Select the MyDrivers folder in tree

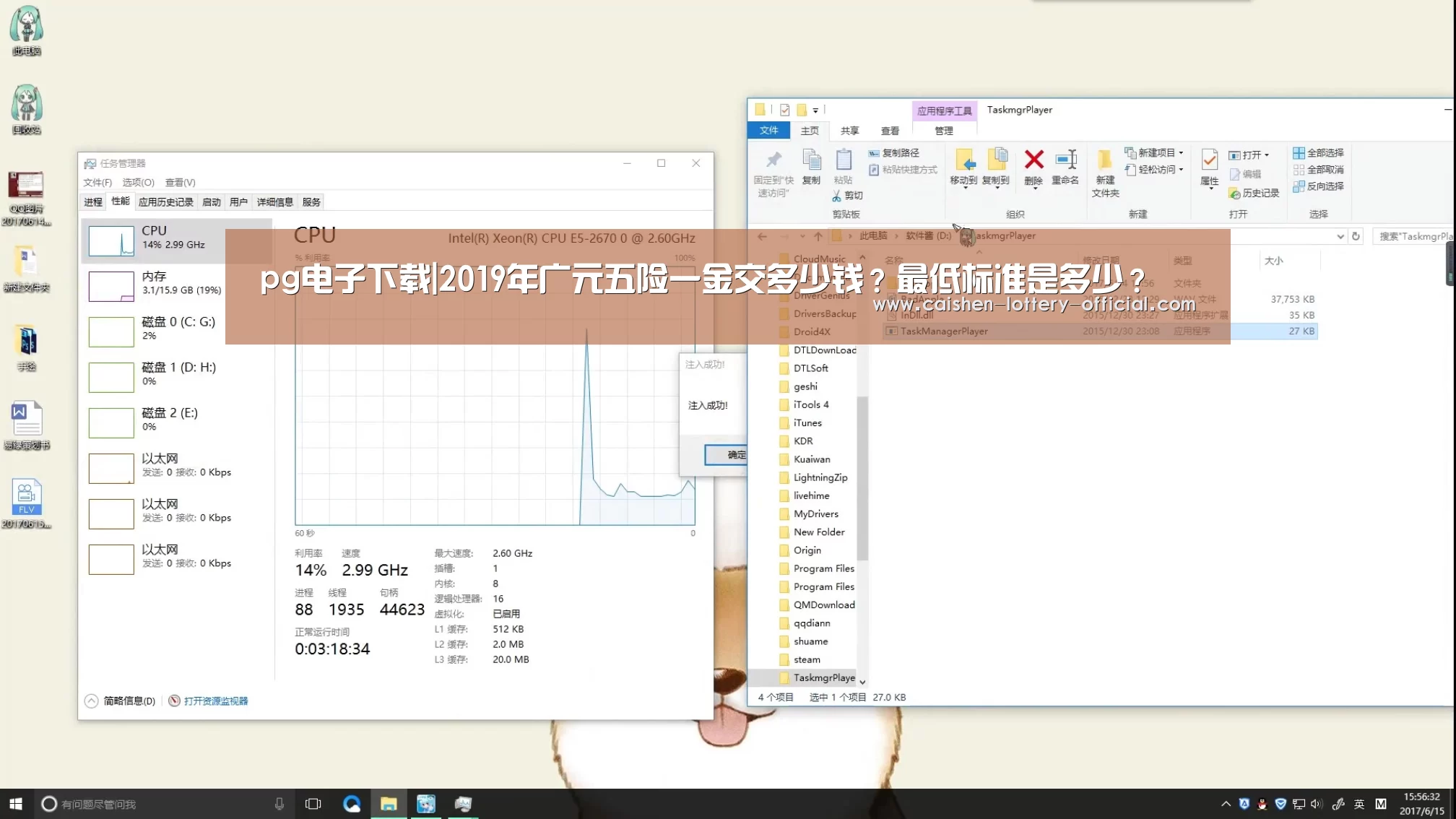(815, 514)
